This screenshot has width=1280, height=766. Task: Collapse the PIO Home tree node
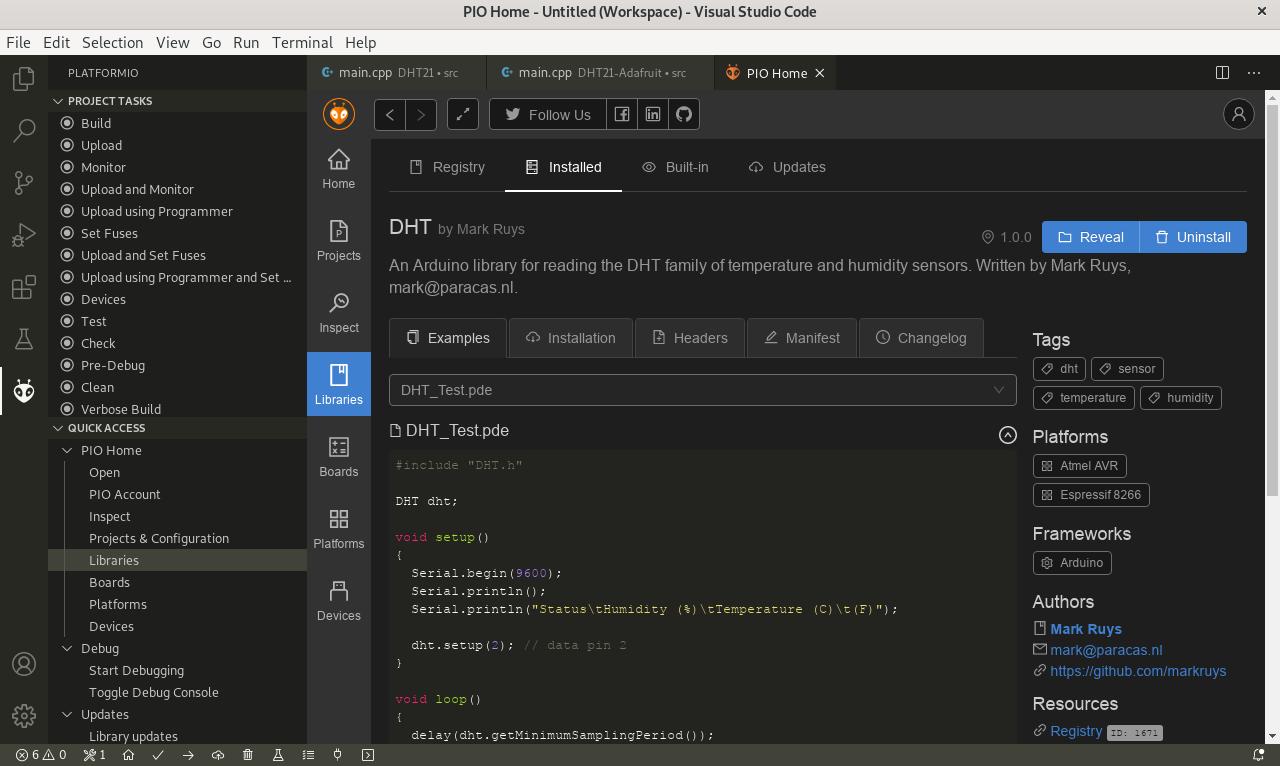point(68,450)
